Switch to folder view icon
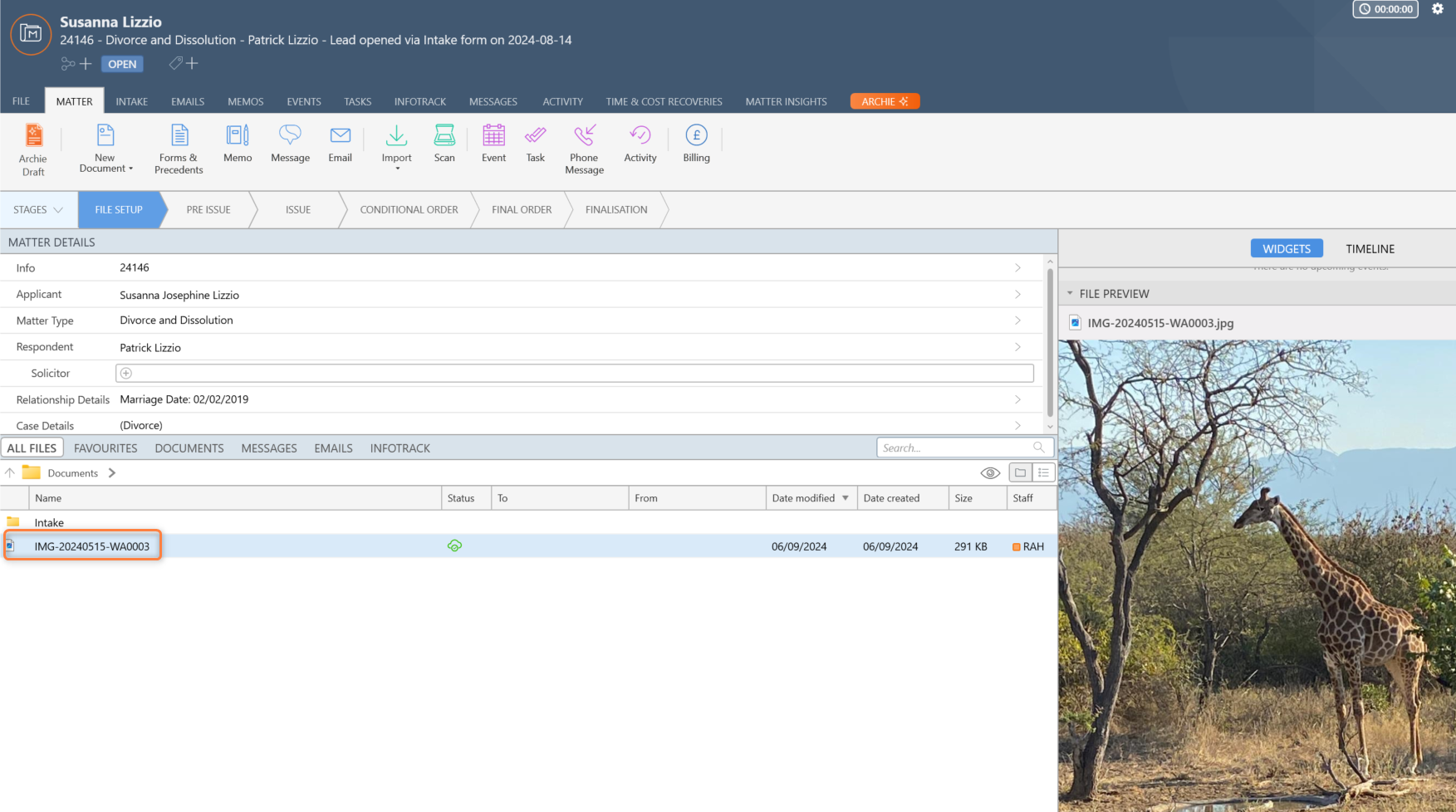1456x812 pixels. click(1020, 472)
